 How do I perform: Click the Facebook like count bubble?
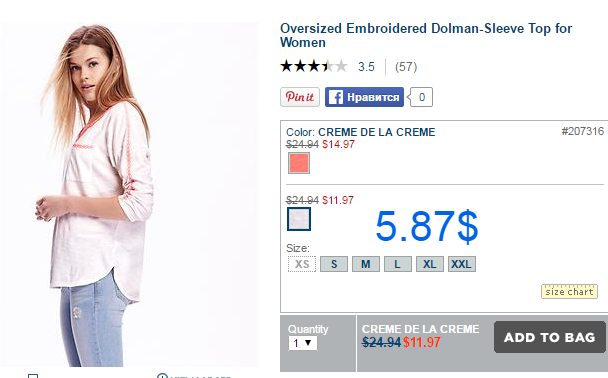[x=421, y=97]
